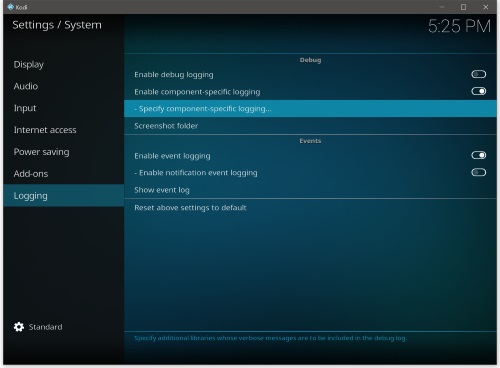Enable notification event logging switch
Viewport: 500px width, 368px height.
[x=479, y=172]
